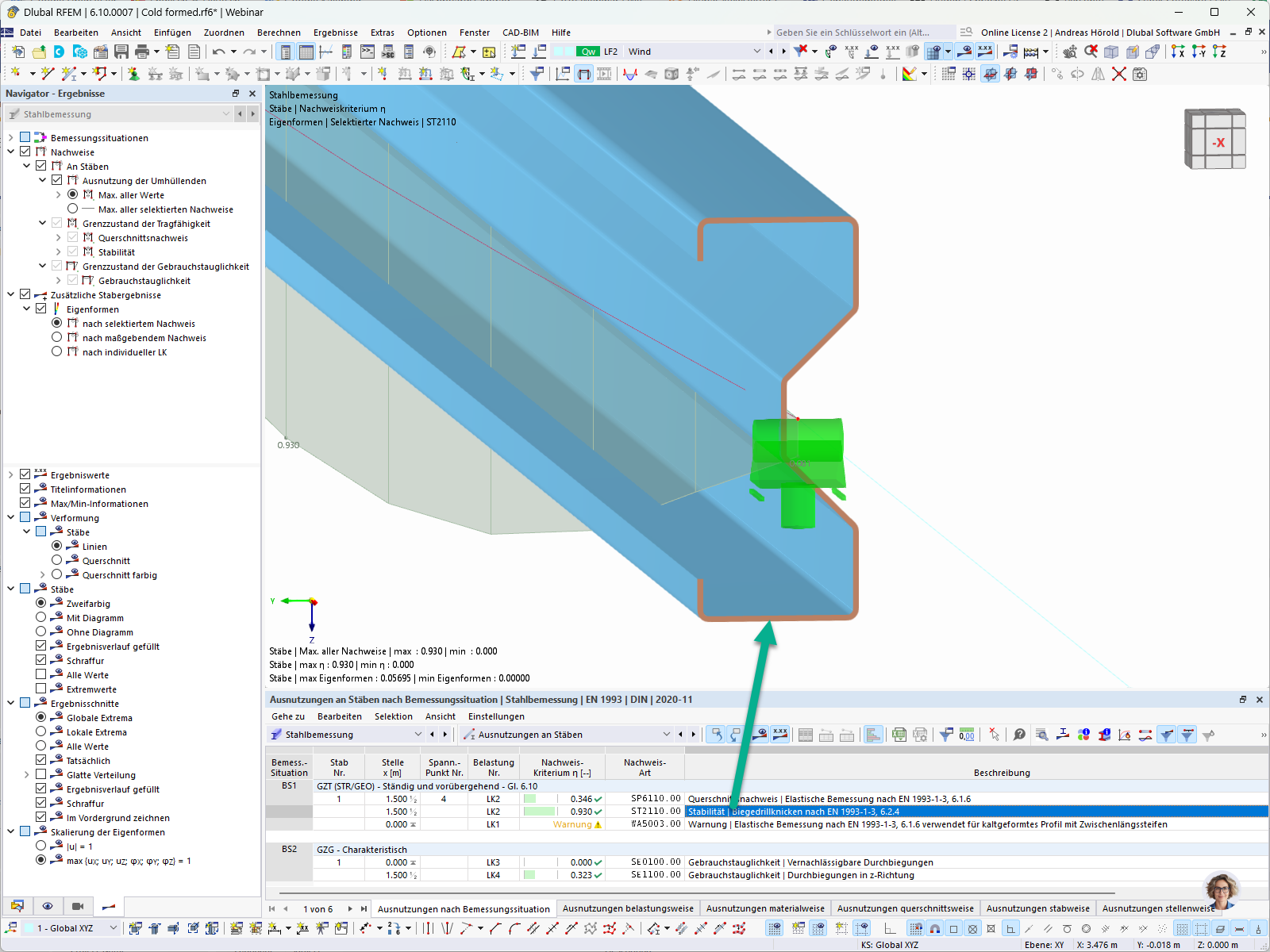
Task: Jump to last table page button
Action: (364, 909)
